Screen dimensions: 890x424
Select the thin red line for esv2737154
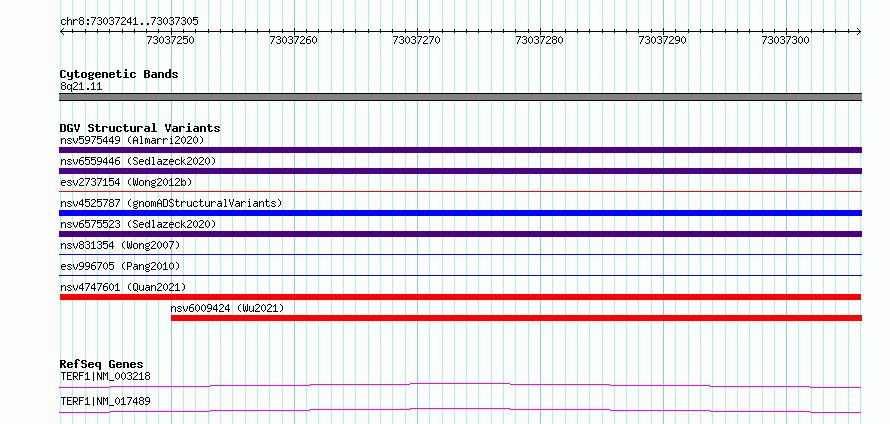(460, 192)
